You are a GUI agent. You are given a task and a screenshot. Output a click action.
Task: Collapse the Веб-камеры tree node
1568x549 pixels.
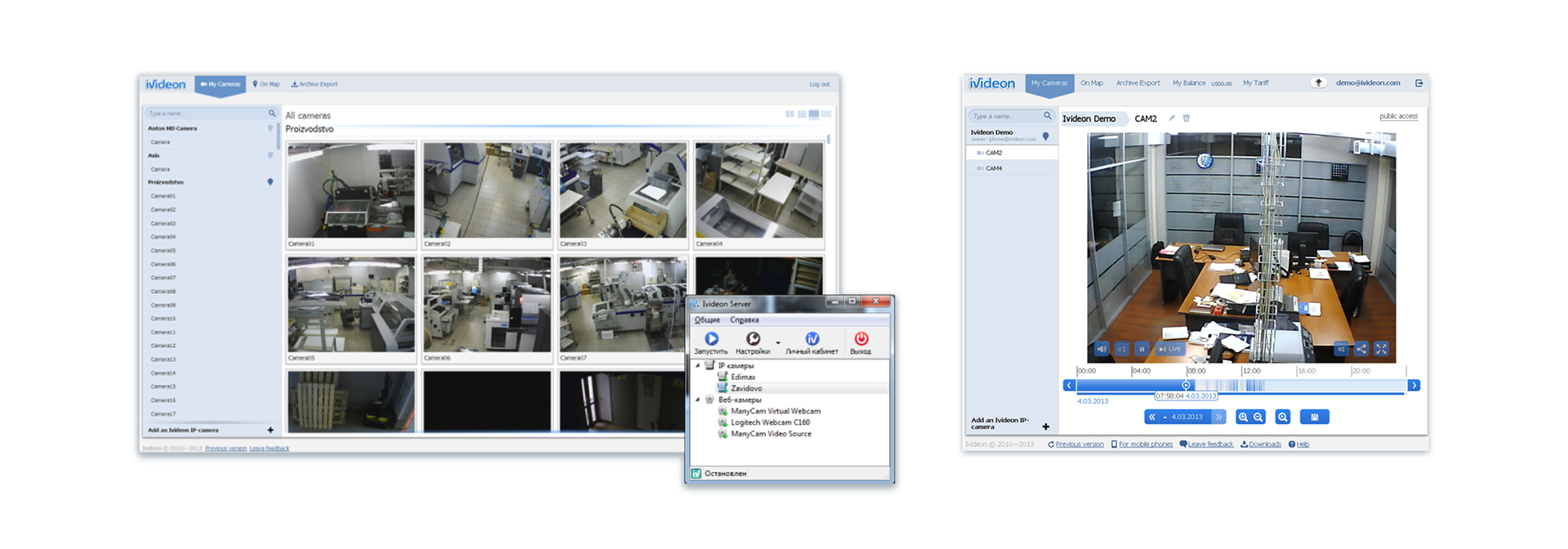pos(697,399)
